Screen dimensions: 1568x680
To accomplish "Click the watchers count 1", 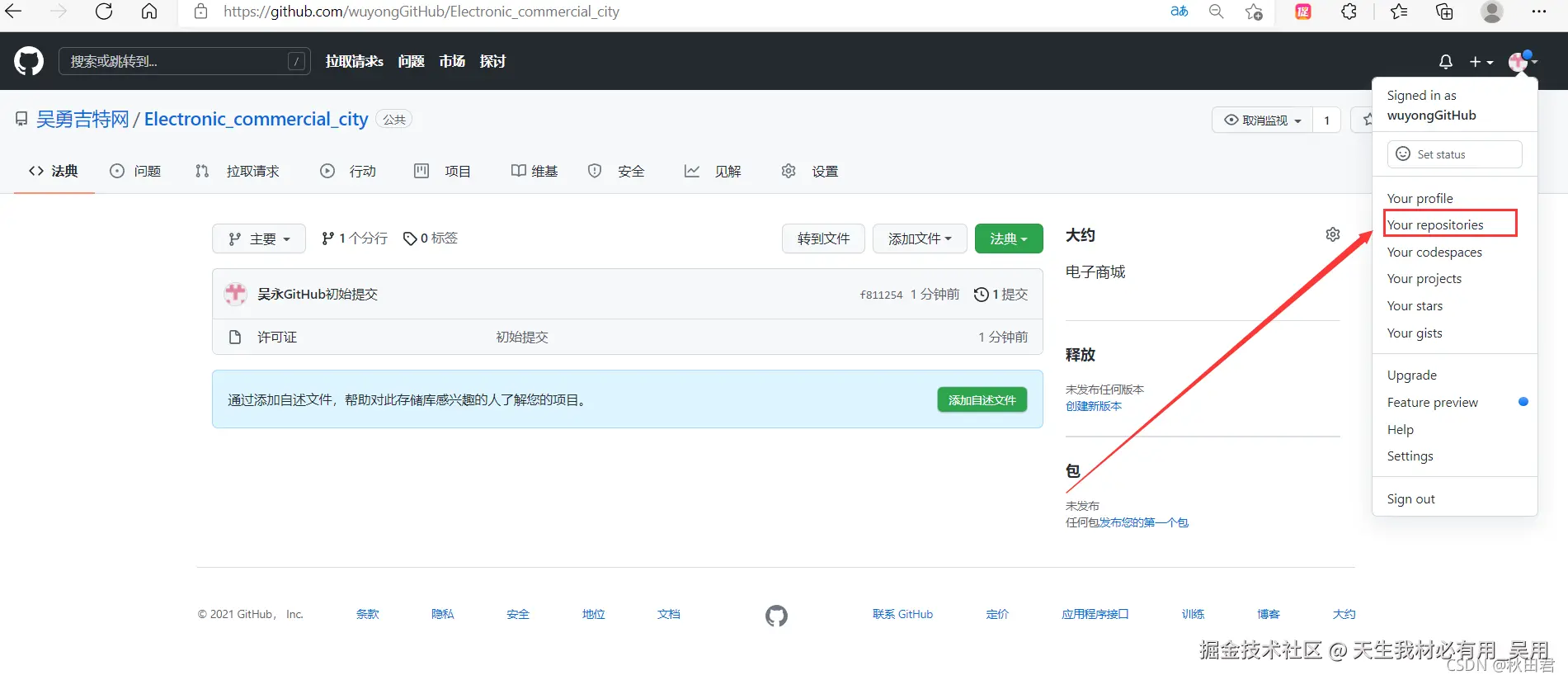I will (1327, 120).
